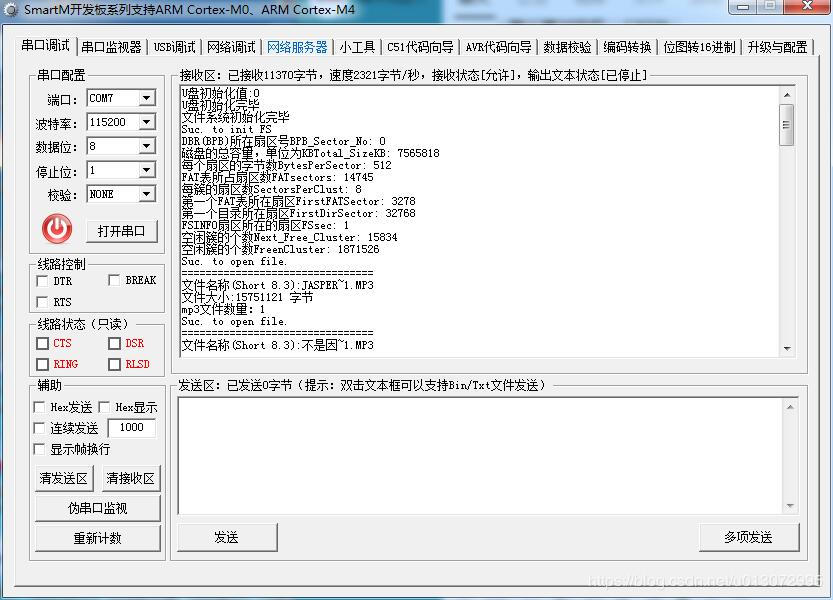The image size is (833, 600).
Task: Enable 连续发送 checkbox
Action: click(x=39, y=428)
